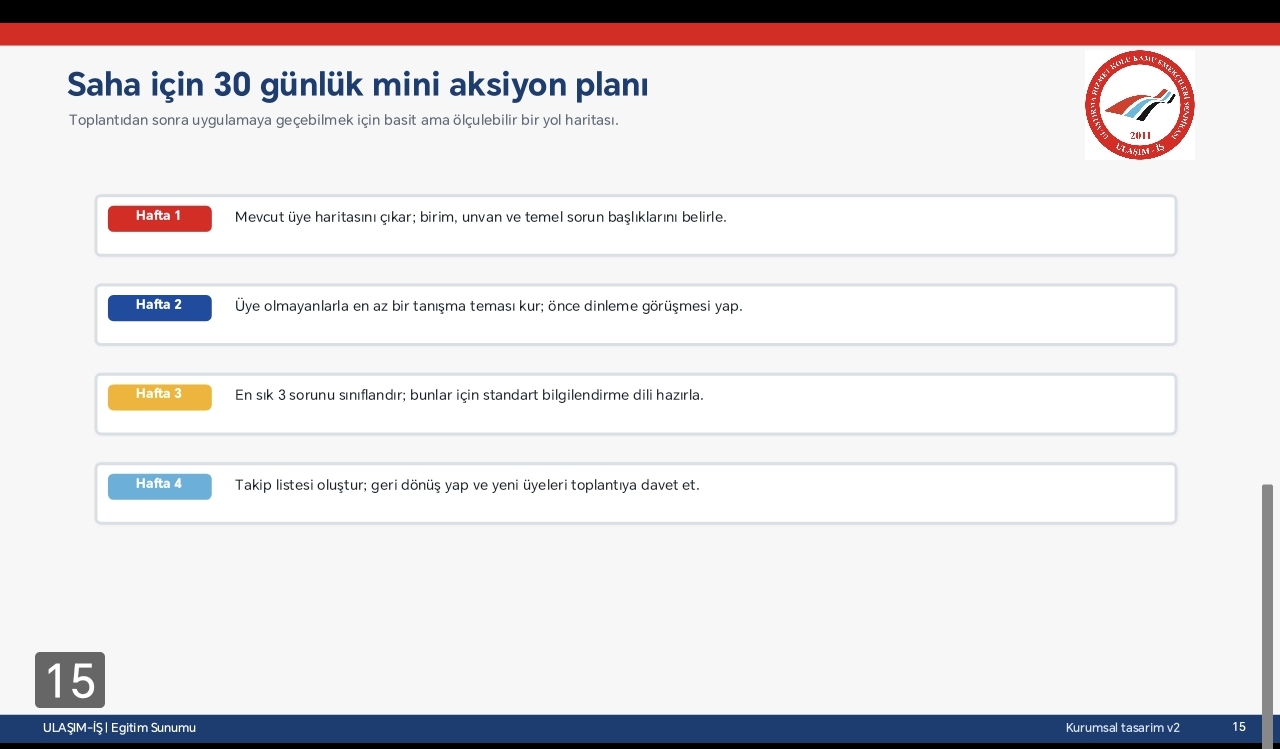Click the dark blue Hafta 2 badge
The image size is (1280, 749).
pyautogui.click(x=159, y=307)
